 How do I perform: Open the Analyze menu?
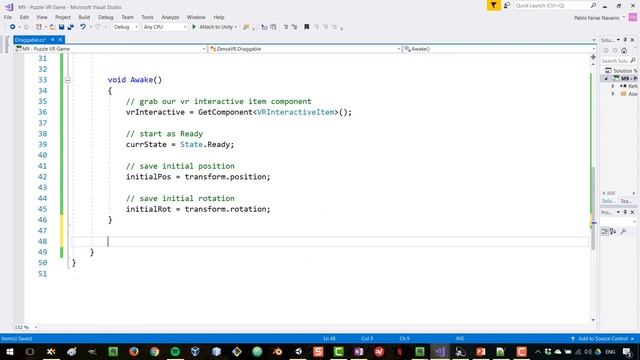pos(170,17)
